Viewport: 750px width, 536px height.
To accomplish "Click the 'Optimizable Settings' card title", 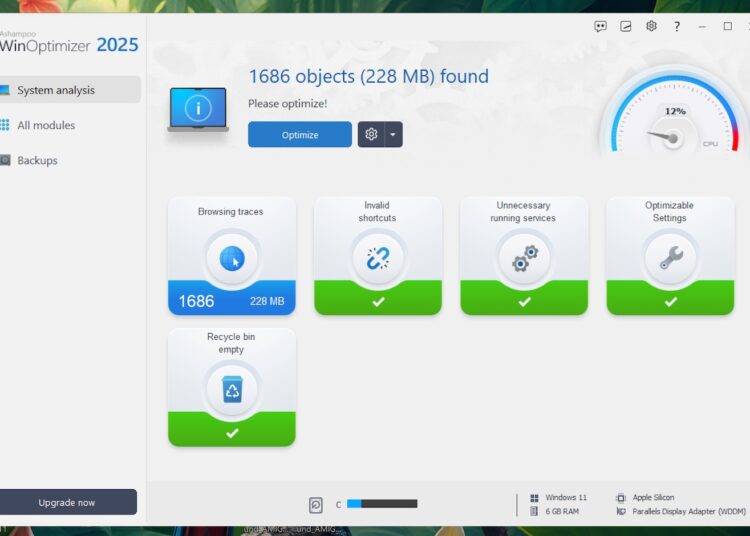I will coord(669,211).
